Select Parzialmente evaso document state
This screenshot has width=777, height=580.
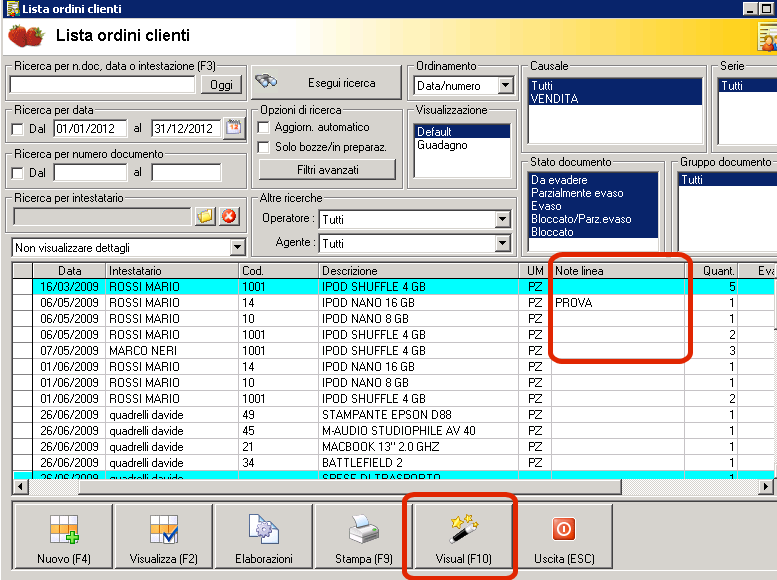[x=594, y=193]
